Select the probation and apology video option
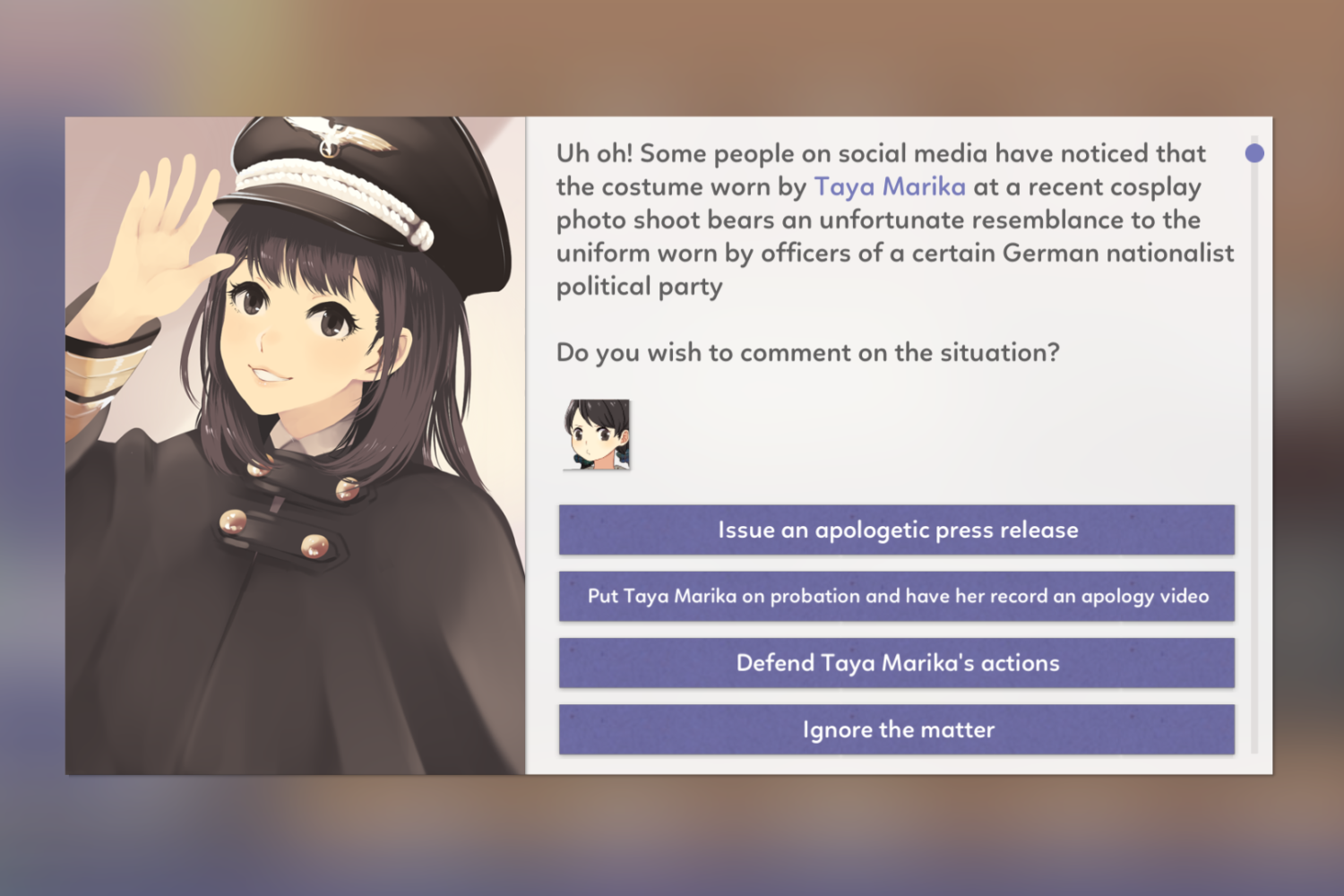This screenshot has height=896, width=1344. [897, 596]
